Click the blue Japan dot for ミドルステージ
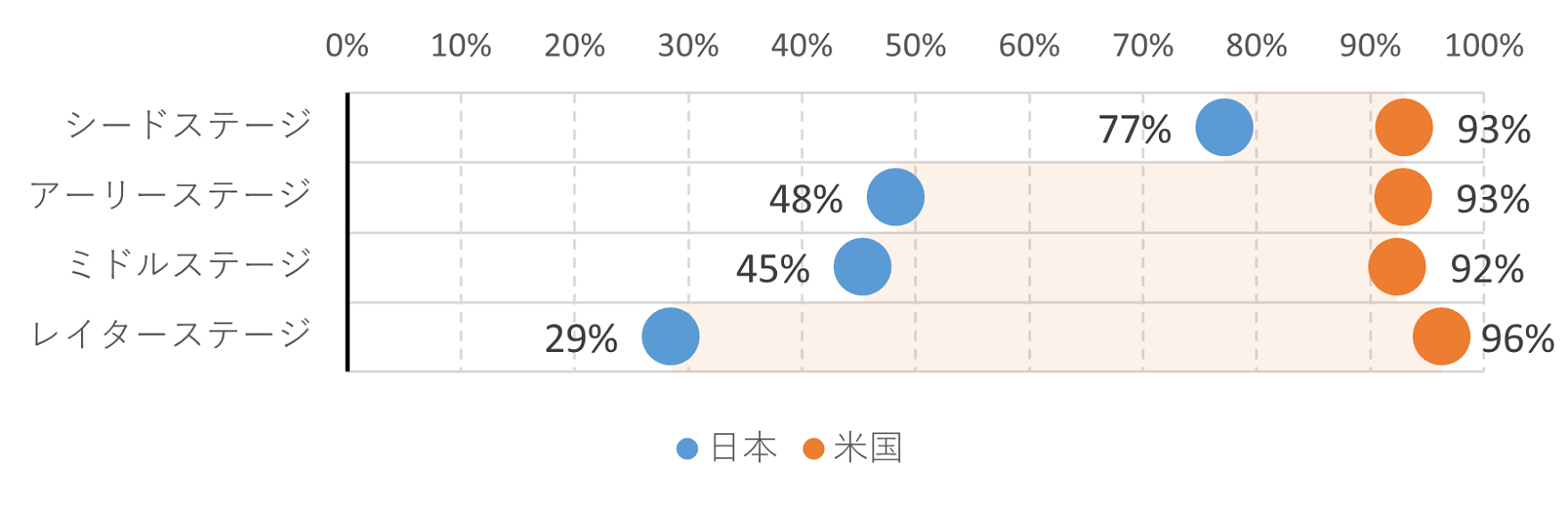The image size is (1568, 507). point(862,266)
